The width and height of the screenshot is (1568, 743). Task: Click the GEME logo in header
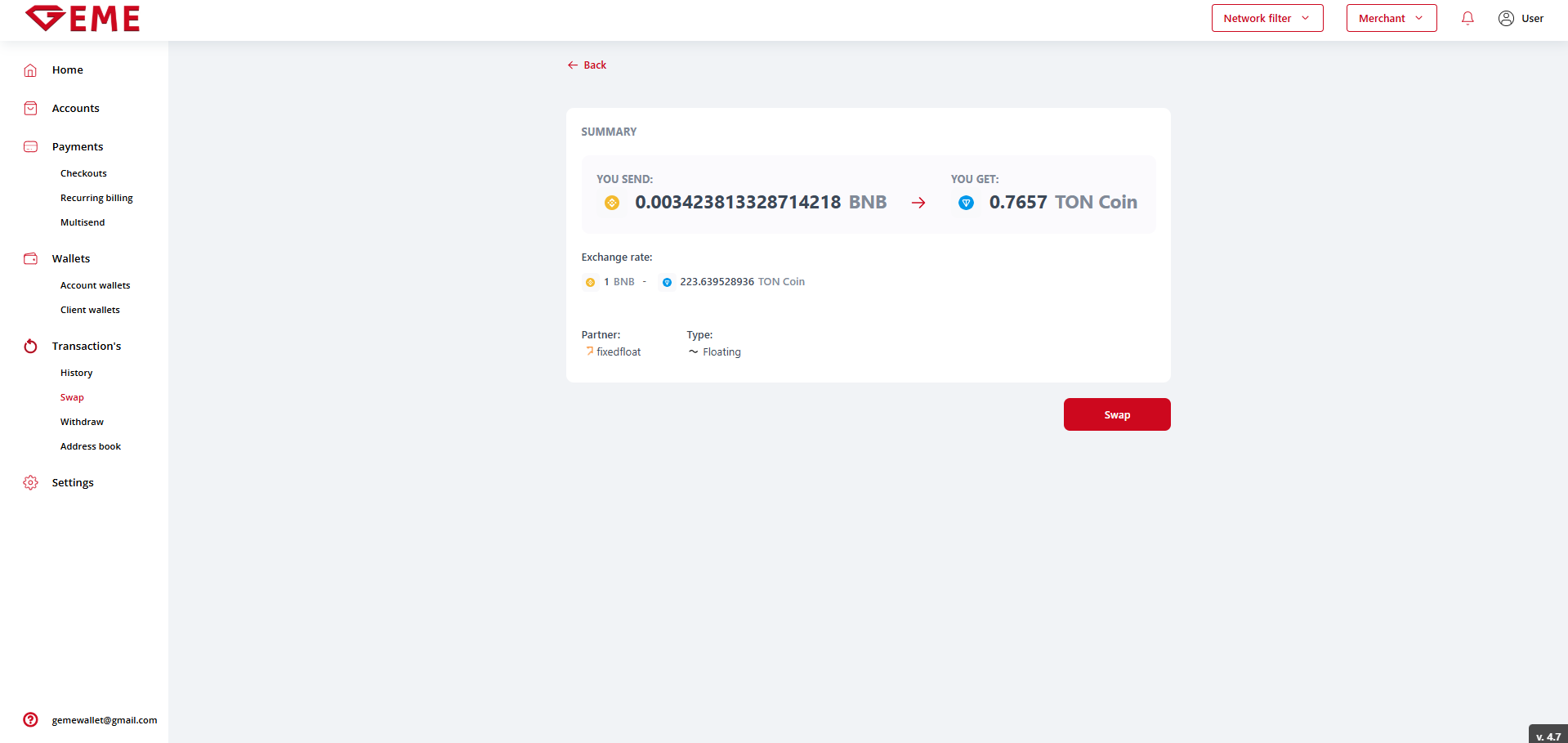tap(83, 18)
